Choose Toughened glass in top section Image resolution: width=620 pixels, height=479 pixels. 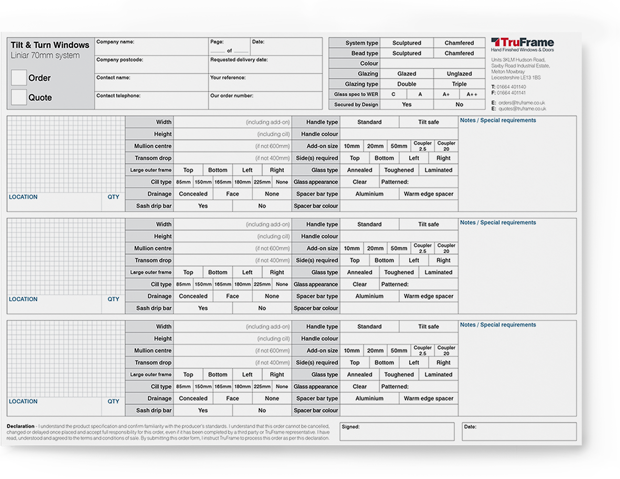point(399,170)
